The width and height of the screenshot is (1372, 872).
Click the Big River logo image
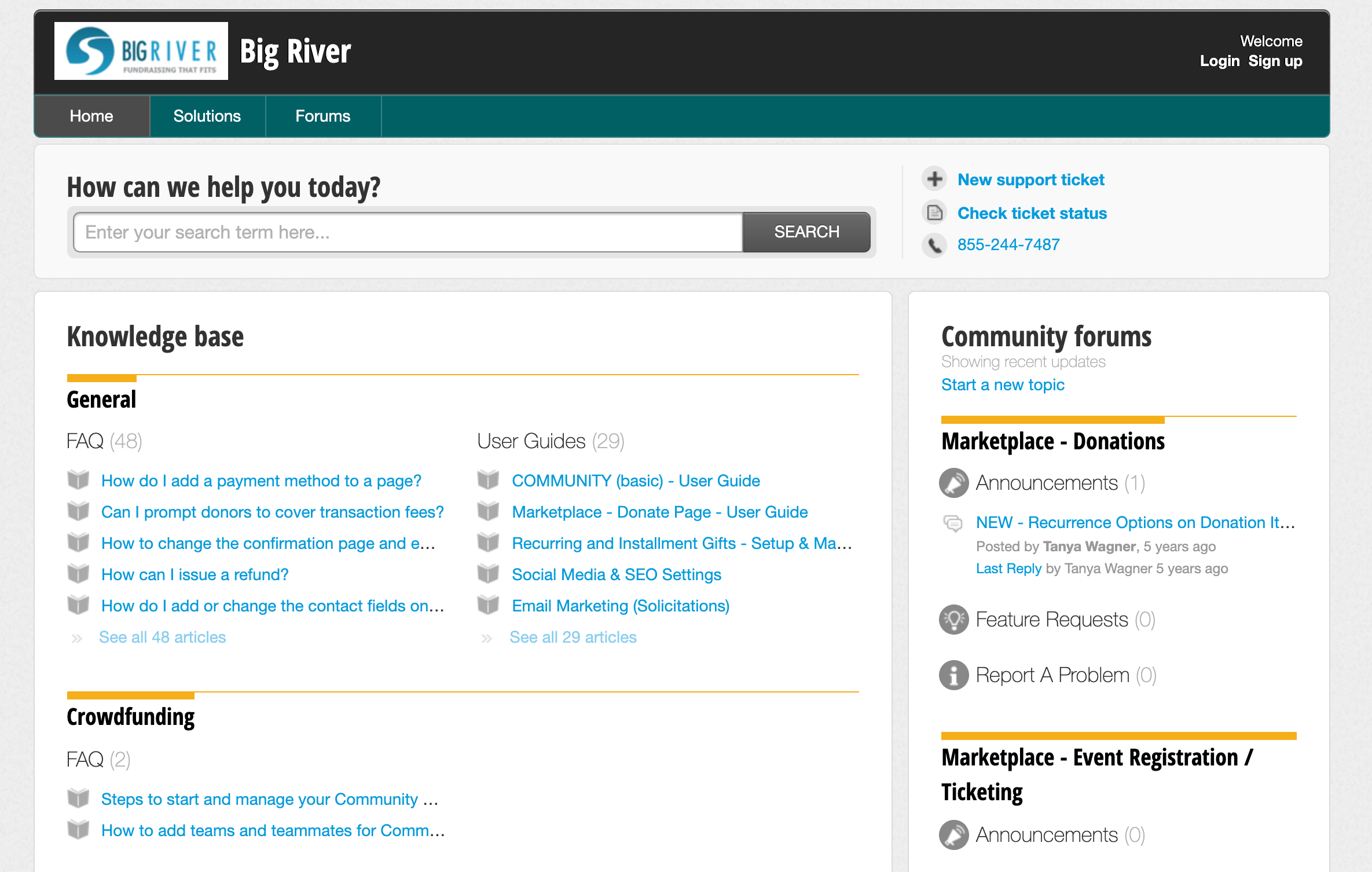point(141,51)
